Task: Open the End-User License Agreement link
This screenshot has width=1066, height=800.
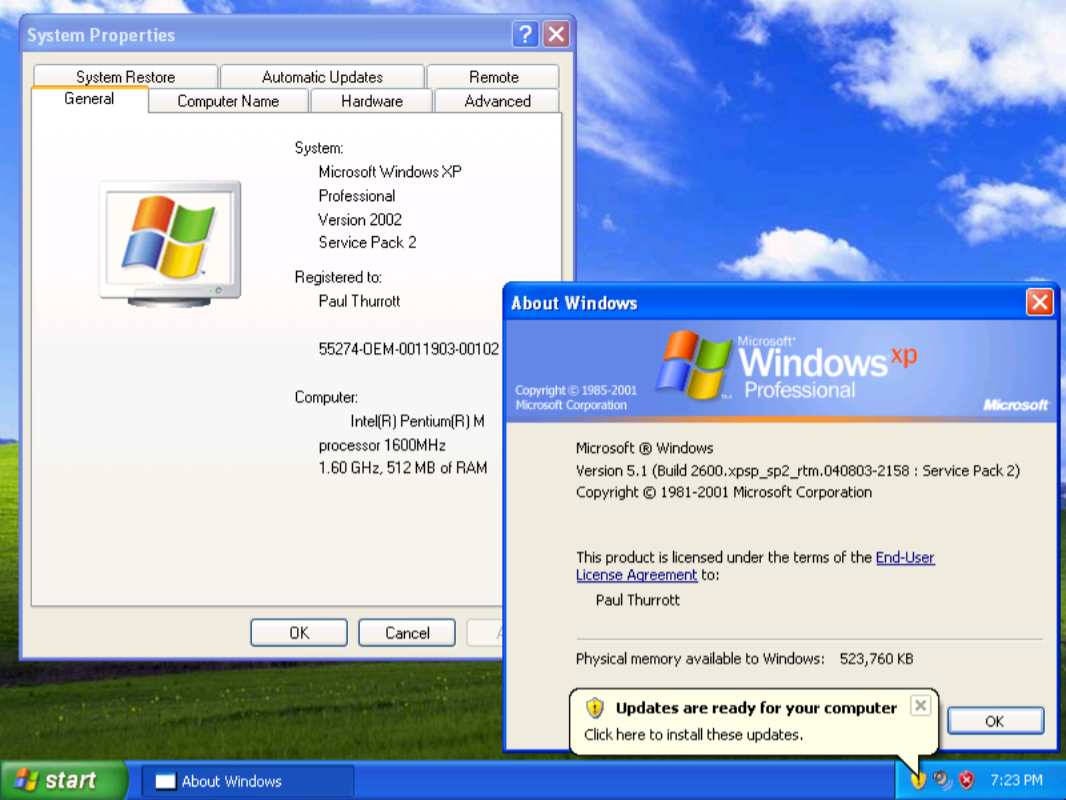Action: [x=905, y=558]
